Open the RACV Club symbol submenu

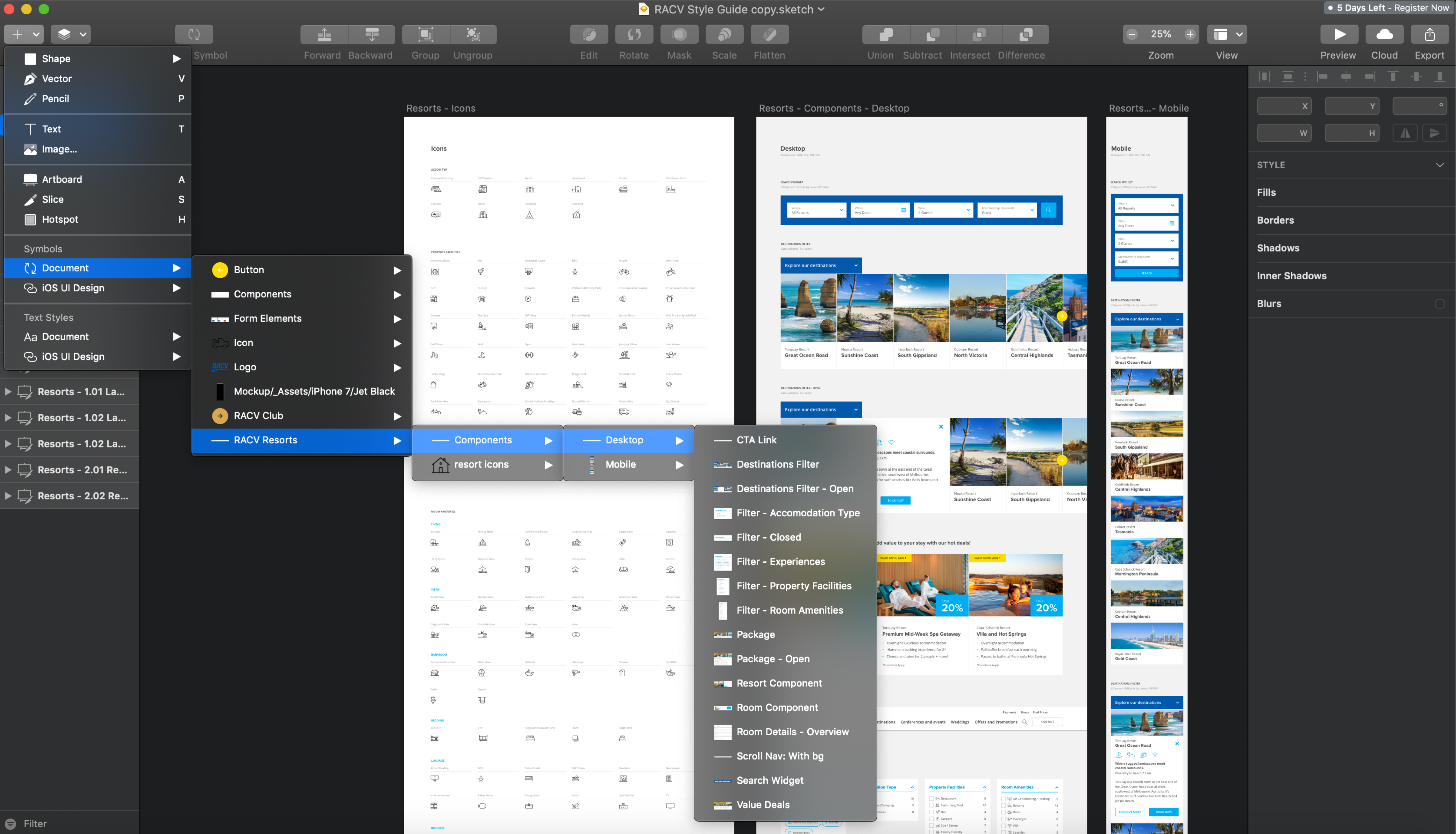pos(302,416)
